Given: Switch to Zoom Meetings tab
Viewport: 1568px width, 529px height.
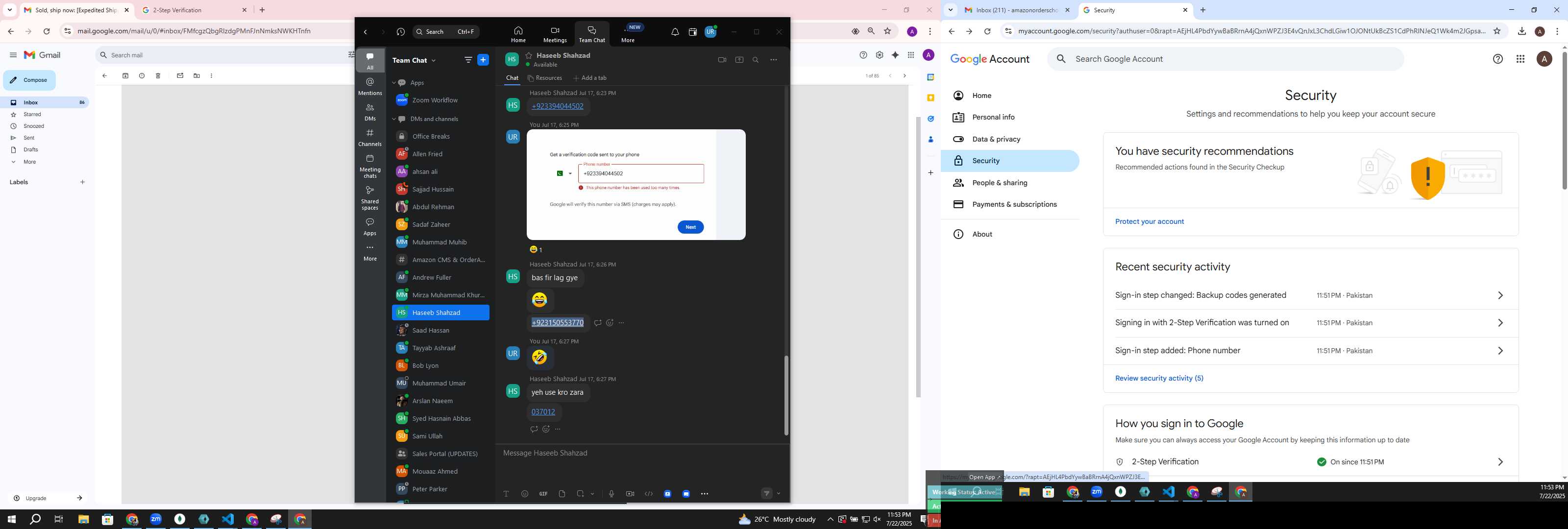Looking at the screenshot, I should pos(555,34).
